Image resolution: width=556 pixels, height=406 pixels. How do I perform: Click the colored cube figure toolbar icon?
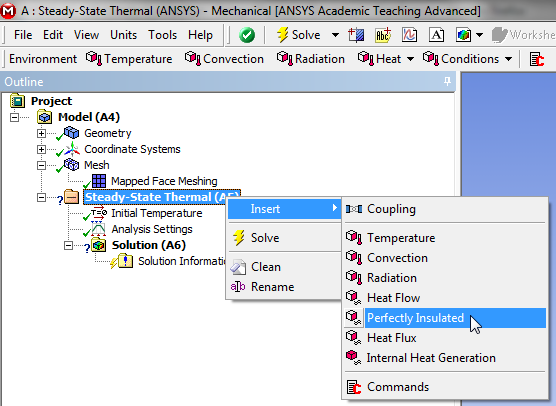coord(463,35)
